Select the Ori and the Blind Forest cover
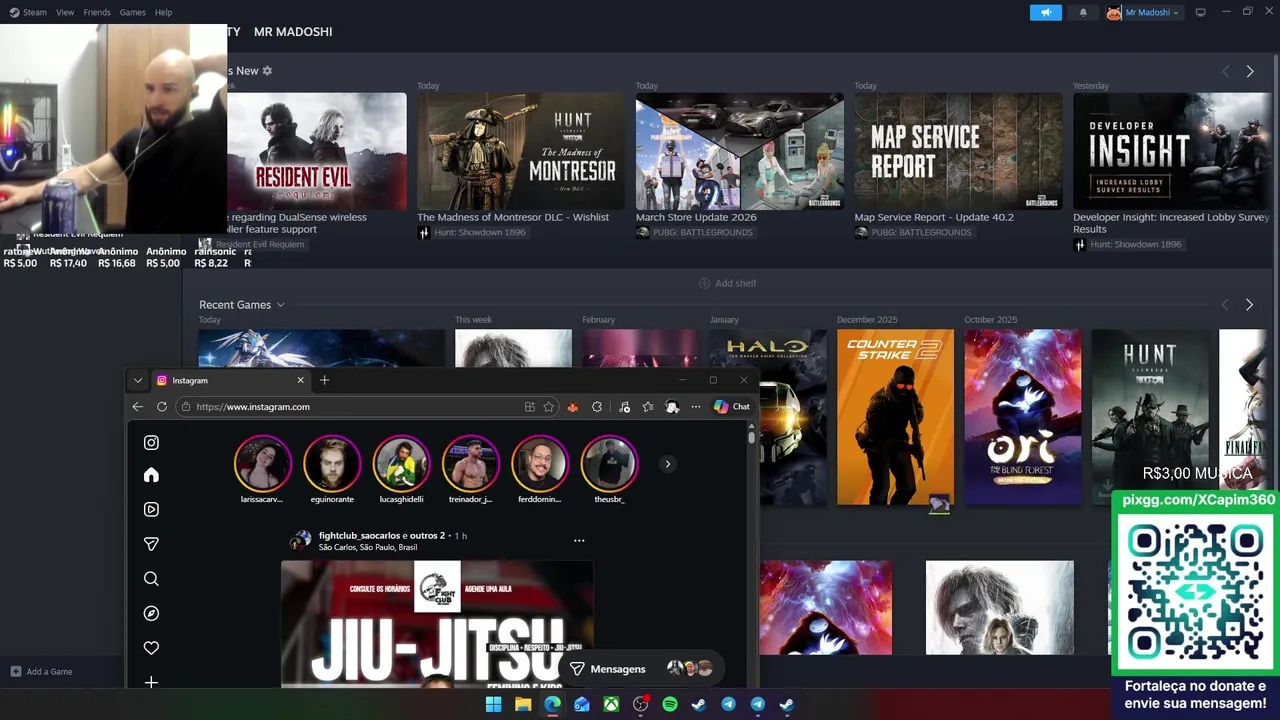The height and width of the screenshot is (720, 1280). 1023,417
